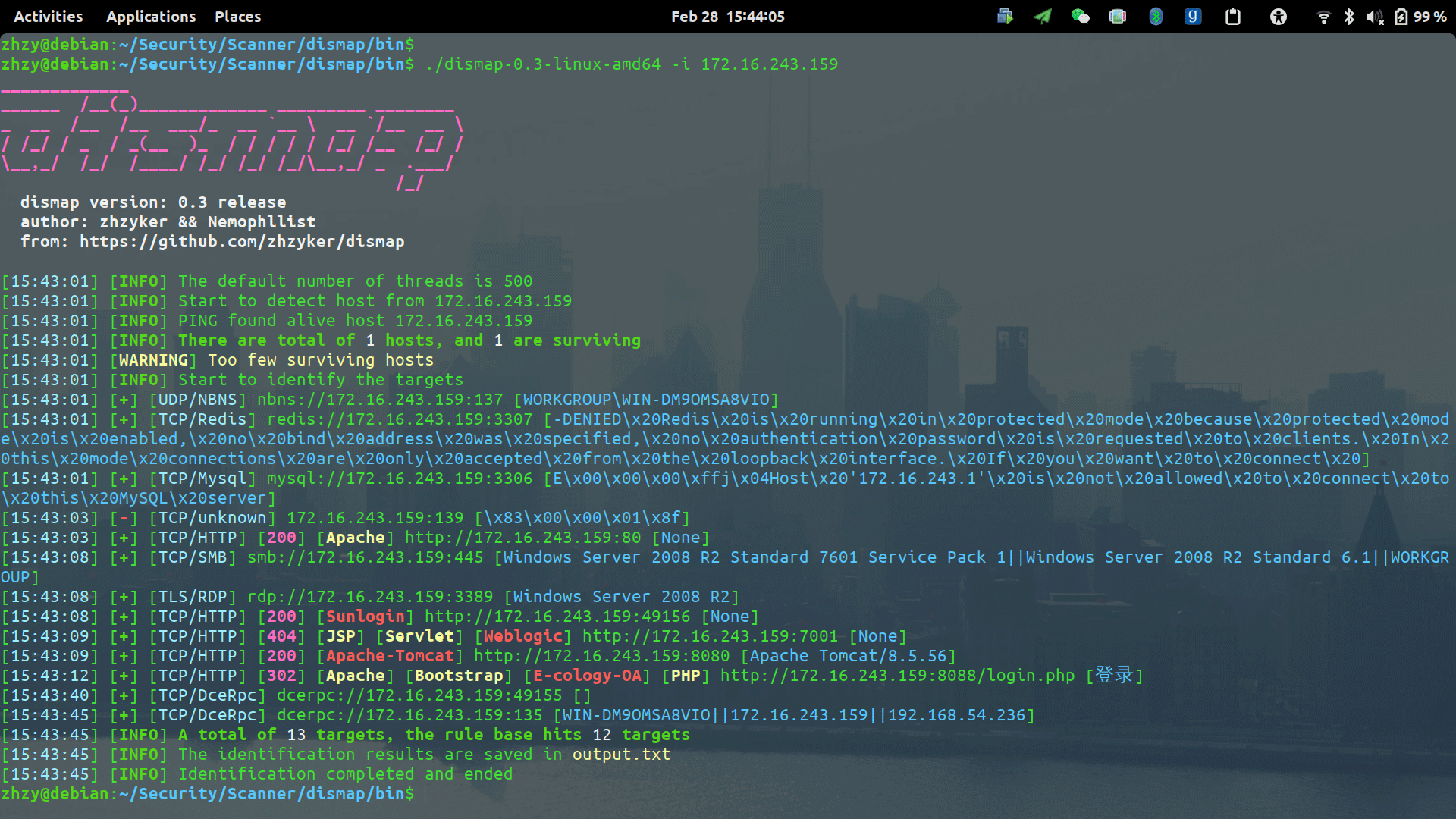Click the [Sunlogin] fingerprint tag
Screen dimensions: 1456x819
pyautogui.click(x=366, y=616)
